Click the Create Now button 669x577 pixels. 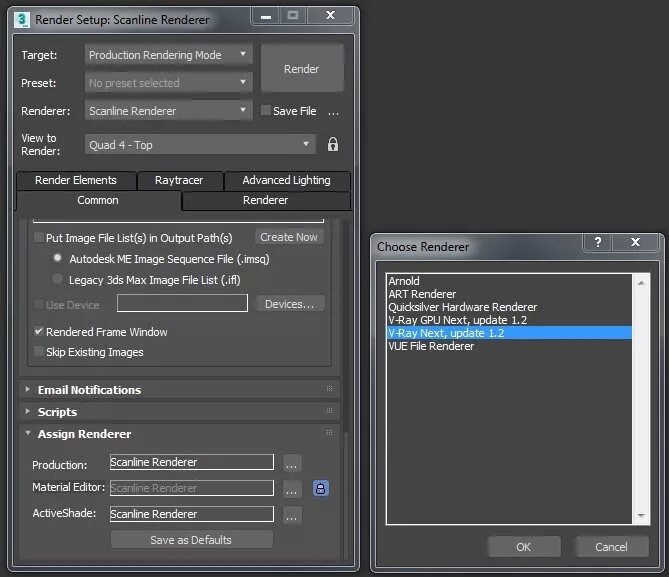coord(289,237)
